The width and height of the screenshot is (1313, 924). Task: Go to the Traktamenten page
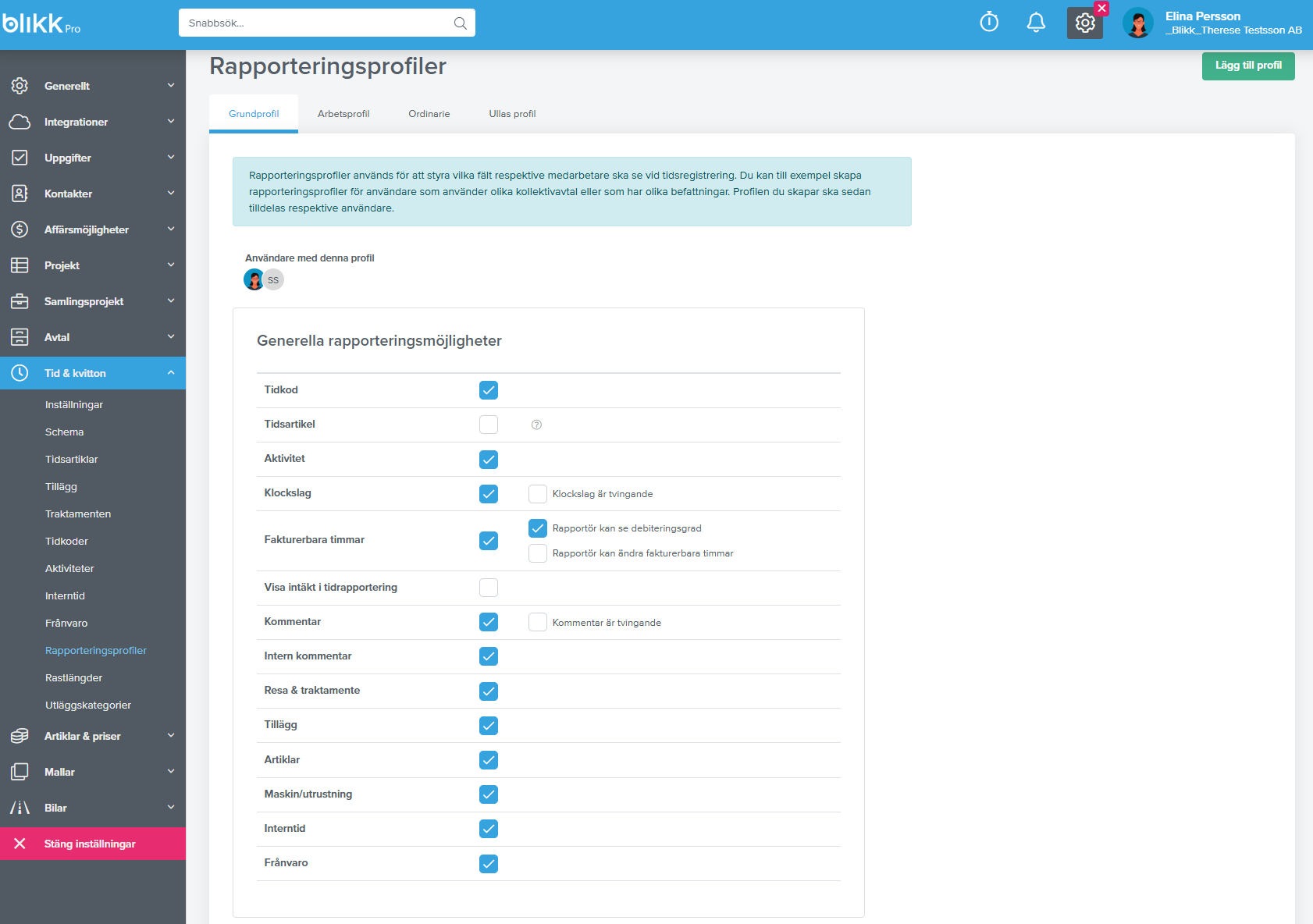tap(78, 514)
